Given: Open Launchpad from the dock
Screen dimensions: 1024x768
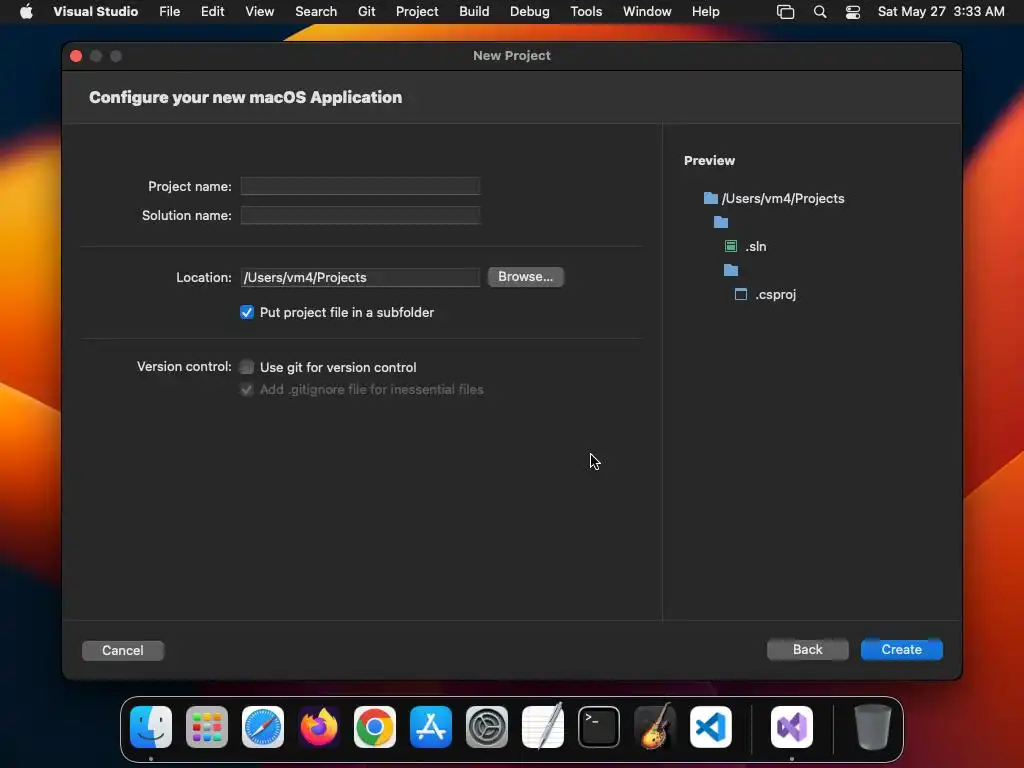Looking at the screenshot, I should [x=207, y=727].
